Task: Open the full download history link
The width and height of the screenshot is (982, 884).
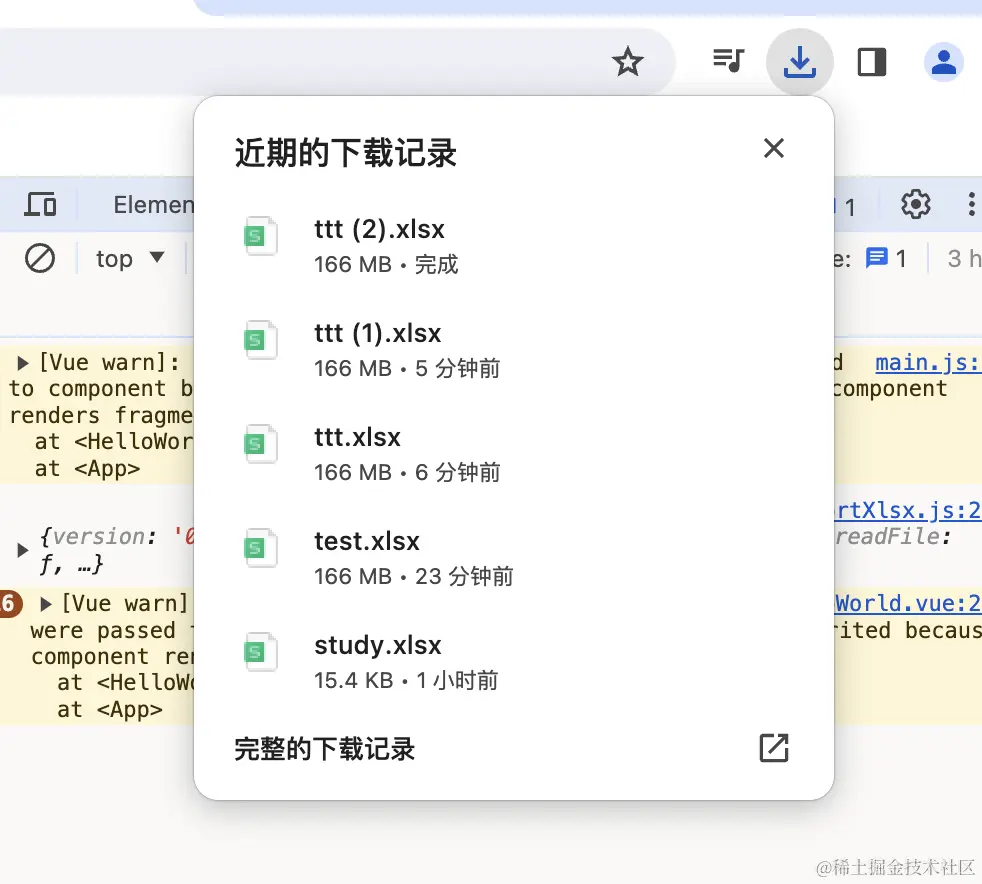Action: (x=324, y=749)
